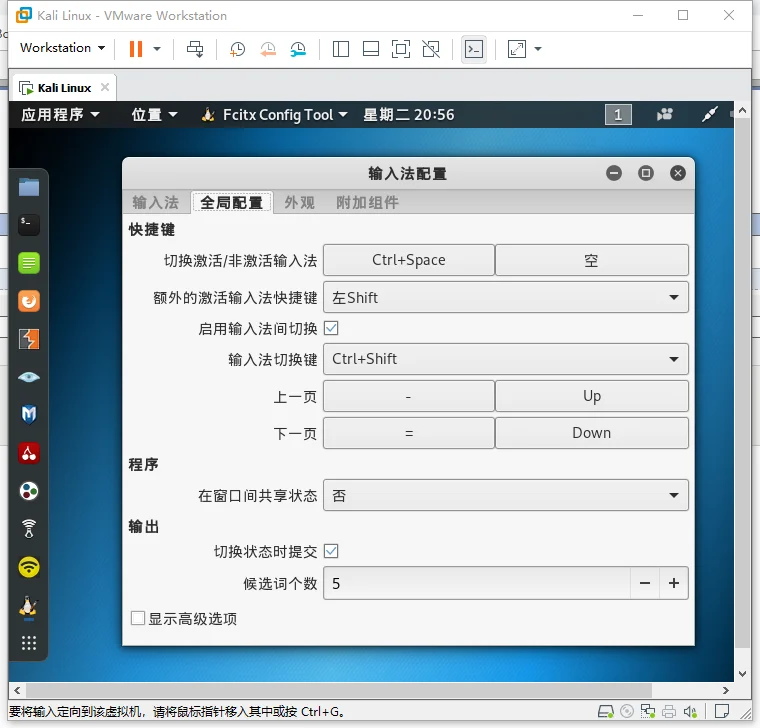Screen dimensions: 760x728
Task: Click the stretch guest display icon
Action: tap(517, 48)
